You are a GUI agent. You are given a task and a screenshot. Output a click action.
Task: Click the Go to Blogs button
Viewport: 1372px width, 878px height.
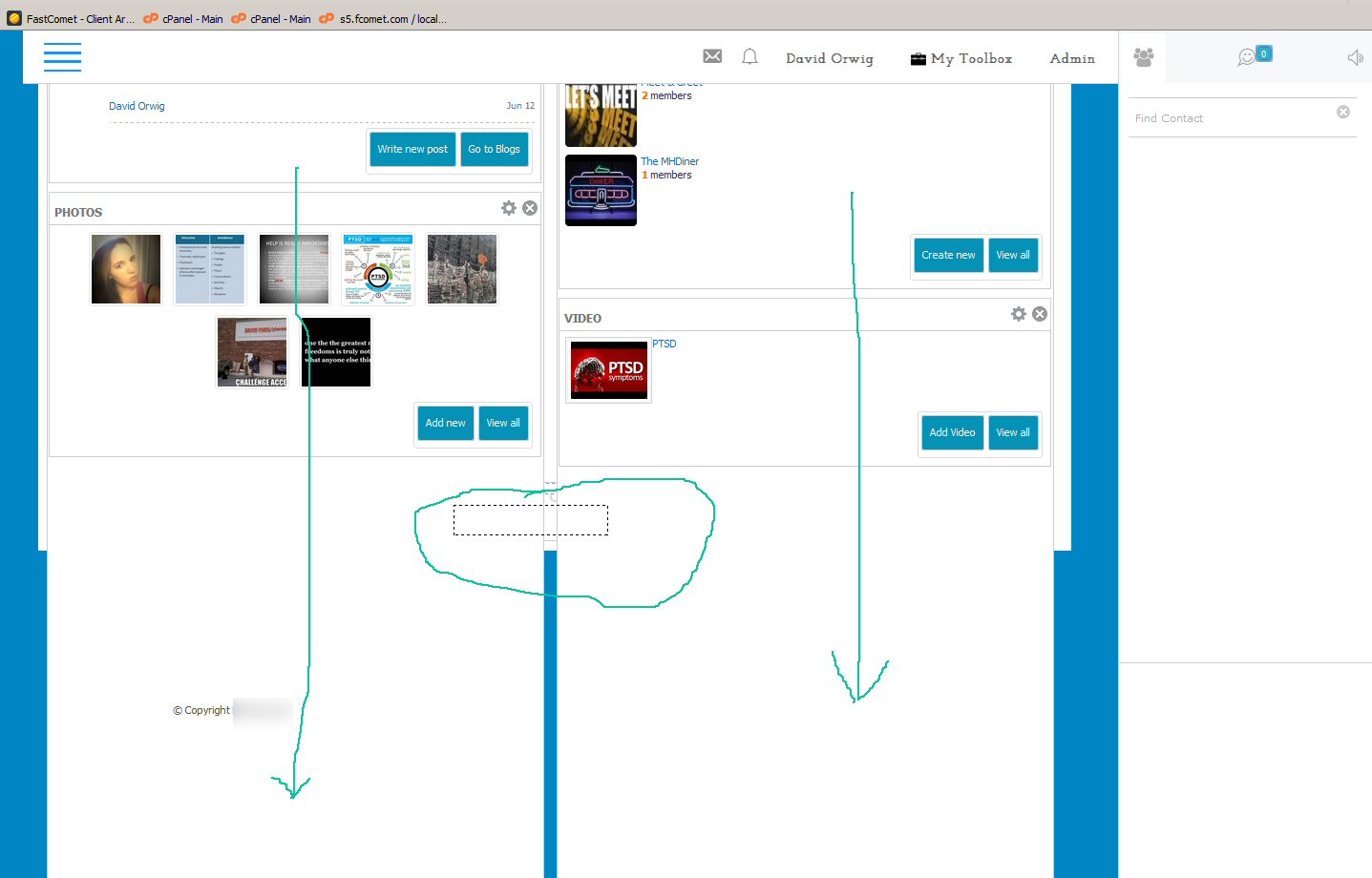click(494, 149)
